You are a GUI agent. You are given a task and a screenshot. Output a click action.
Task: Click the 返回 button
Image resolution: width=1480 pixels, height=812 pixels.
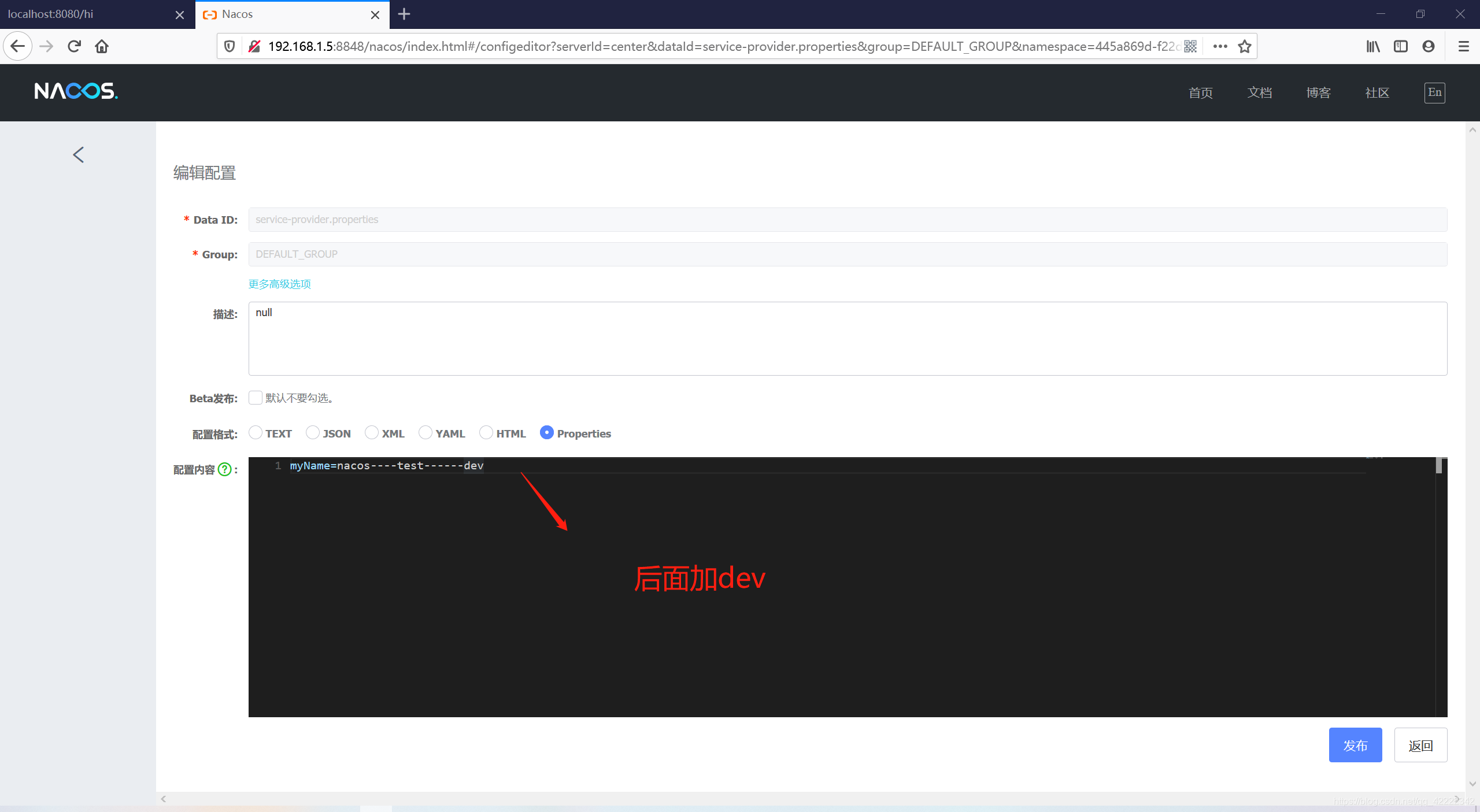point(1420,745)
